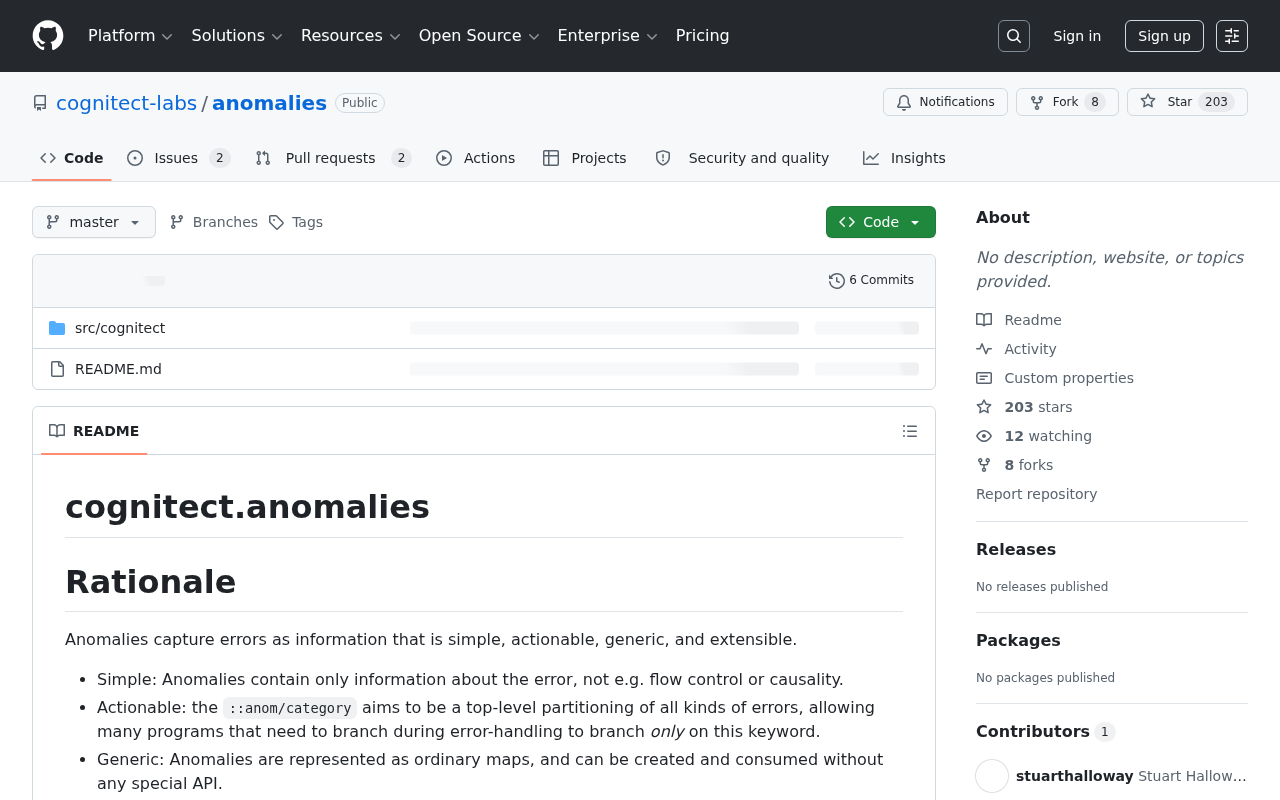Click Report repository

(1036, 494)
